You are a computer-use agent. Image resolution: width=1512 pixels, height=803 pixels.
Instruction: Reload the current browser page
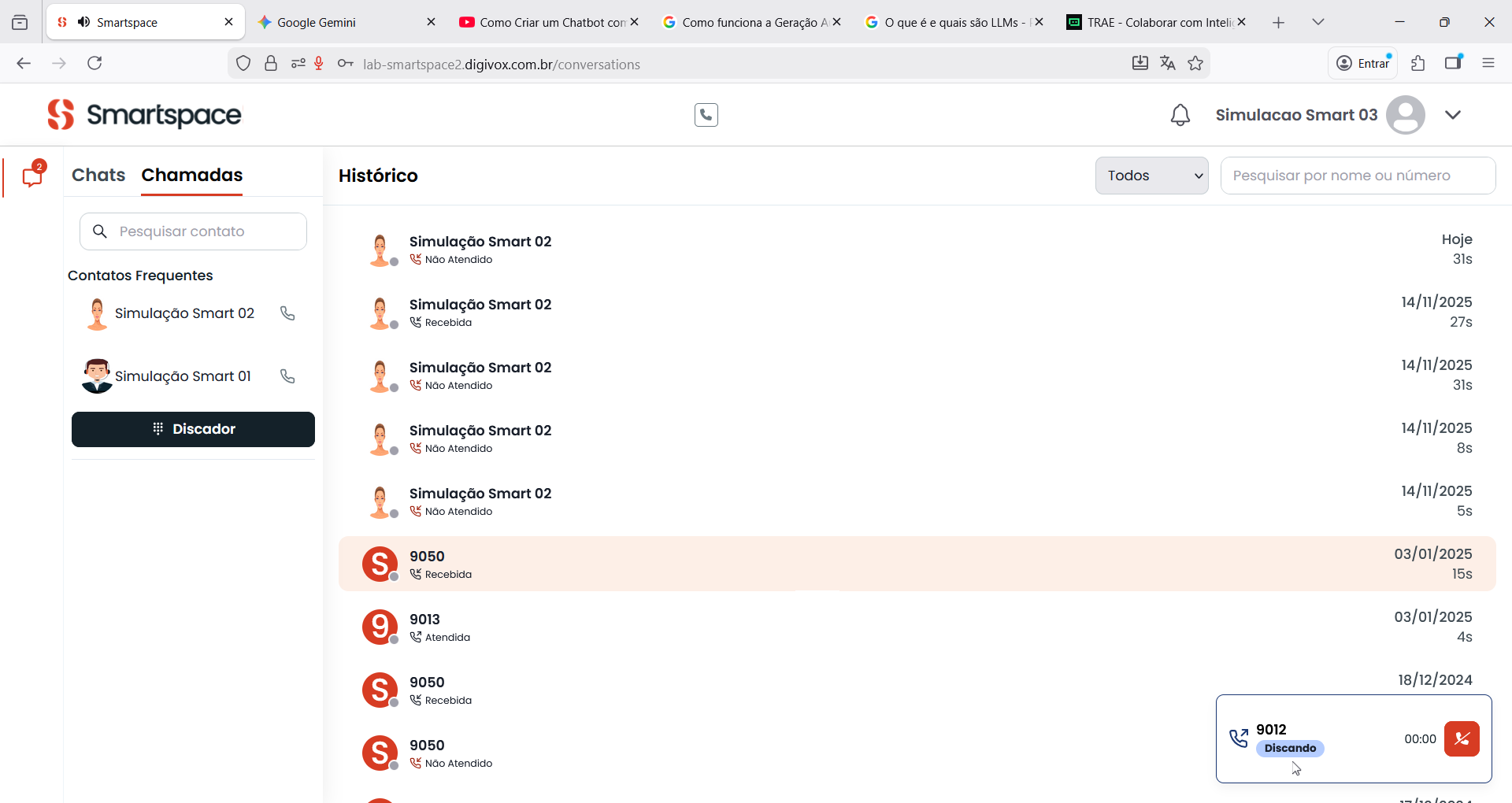pos(94,64)
